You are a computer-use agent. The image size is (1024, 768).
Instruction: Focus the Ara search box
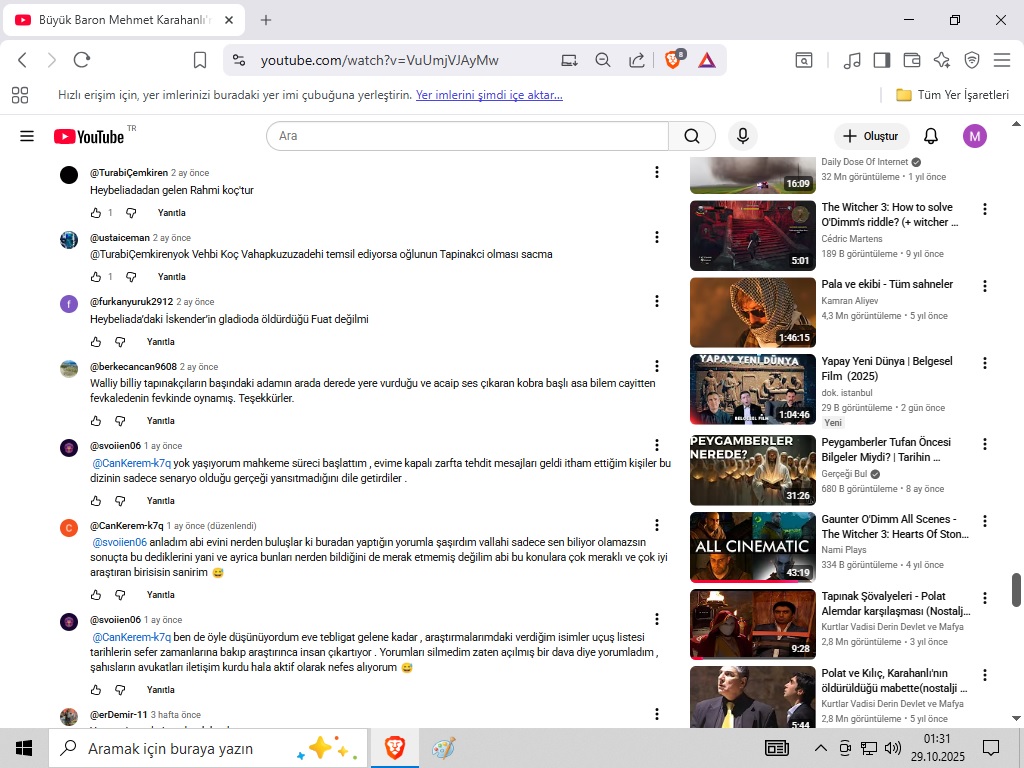click(467, 136)
